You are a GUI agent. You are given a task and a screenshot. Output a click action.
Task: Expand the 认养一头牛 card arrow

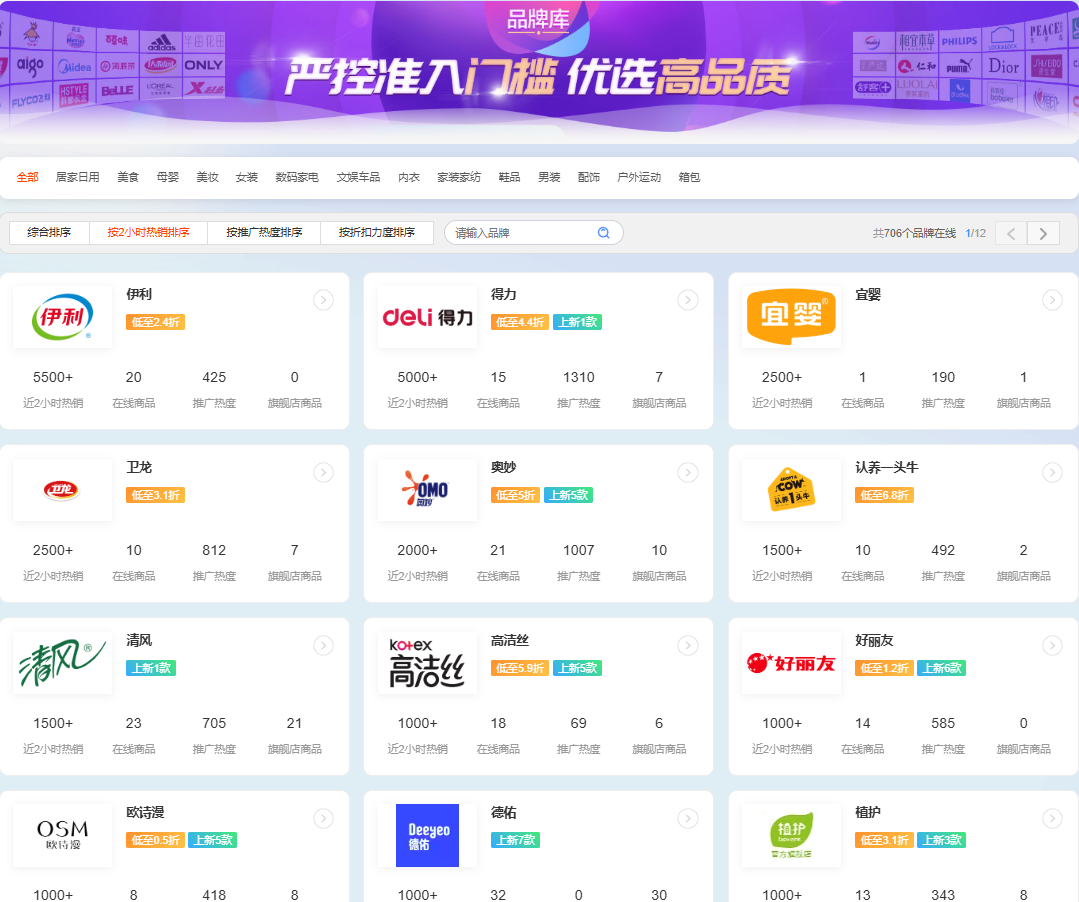point(1052,473)
